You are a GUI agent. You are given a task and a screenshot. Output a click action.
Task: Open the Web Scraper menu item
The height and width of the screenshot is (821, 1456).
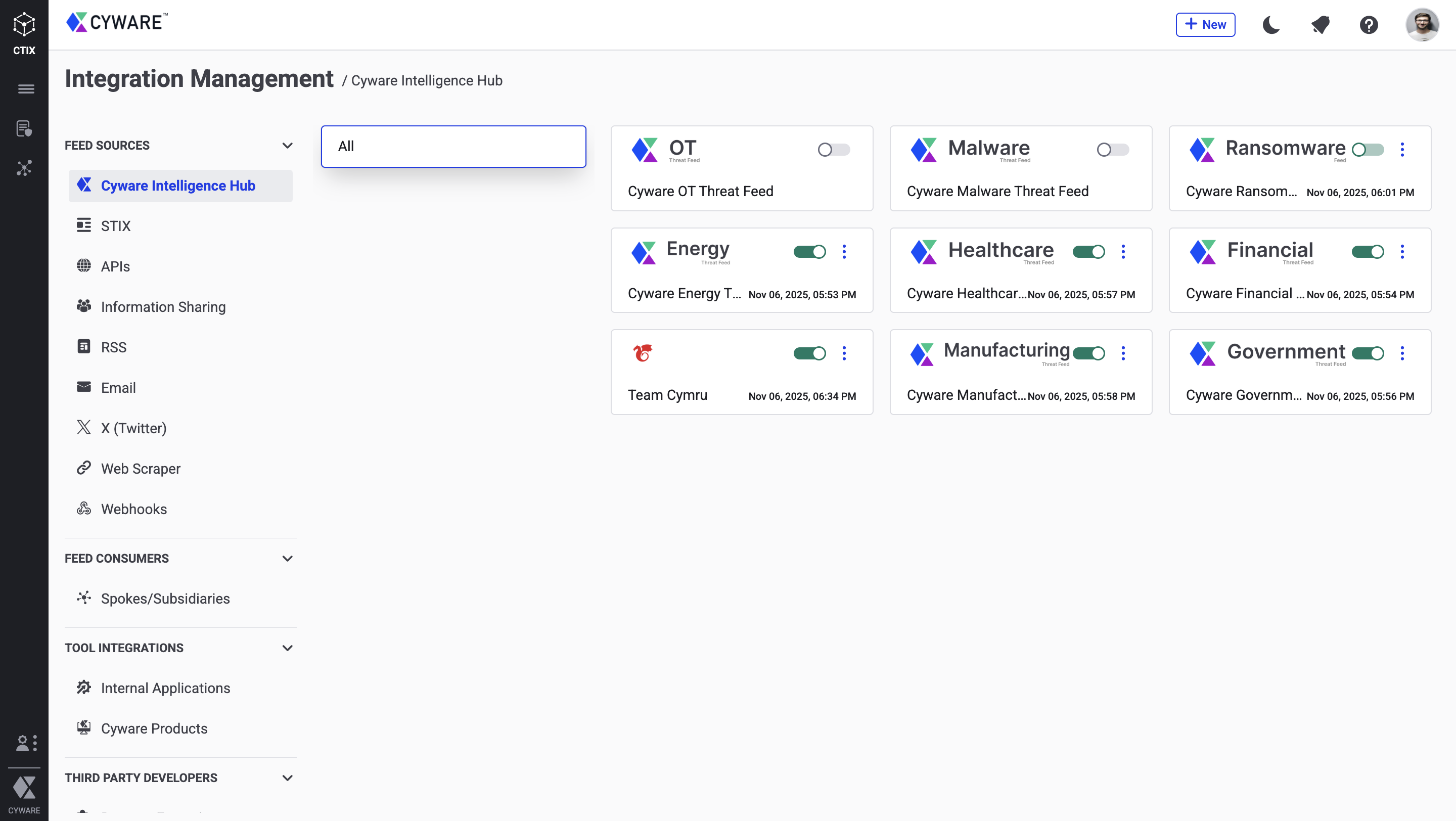point(140,469)
